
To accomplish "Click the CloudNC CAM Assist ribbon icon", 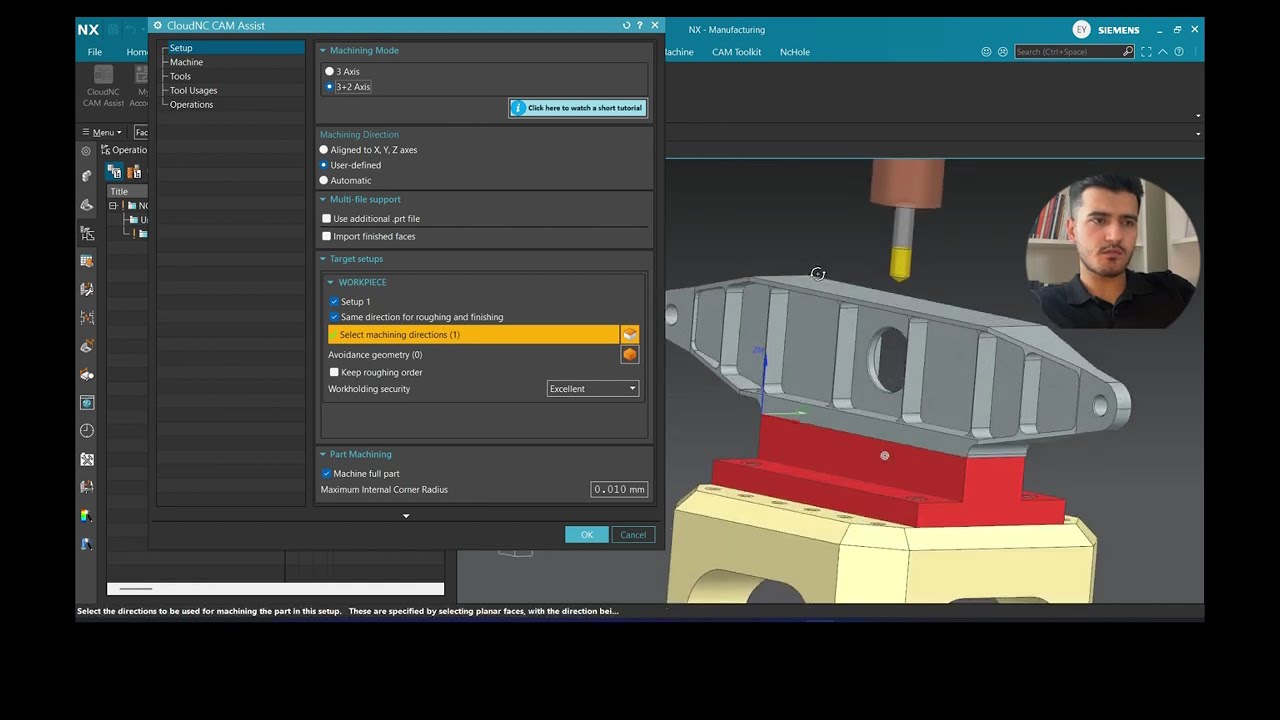I will (x=103, y=75).
